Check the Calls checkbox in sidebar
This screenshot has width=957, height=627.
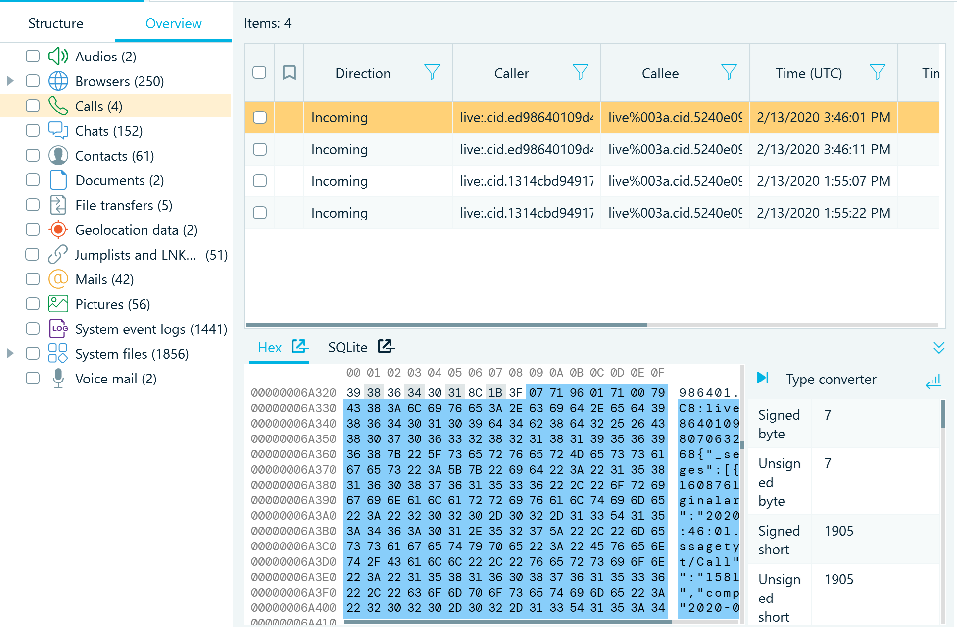point(33,106)
